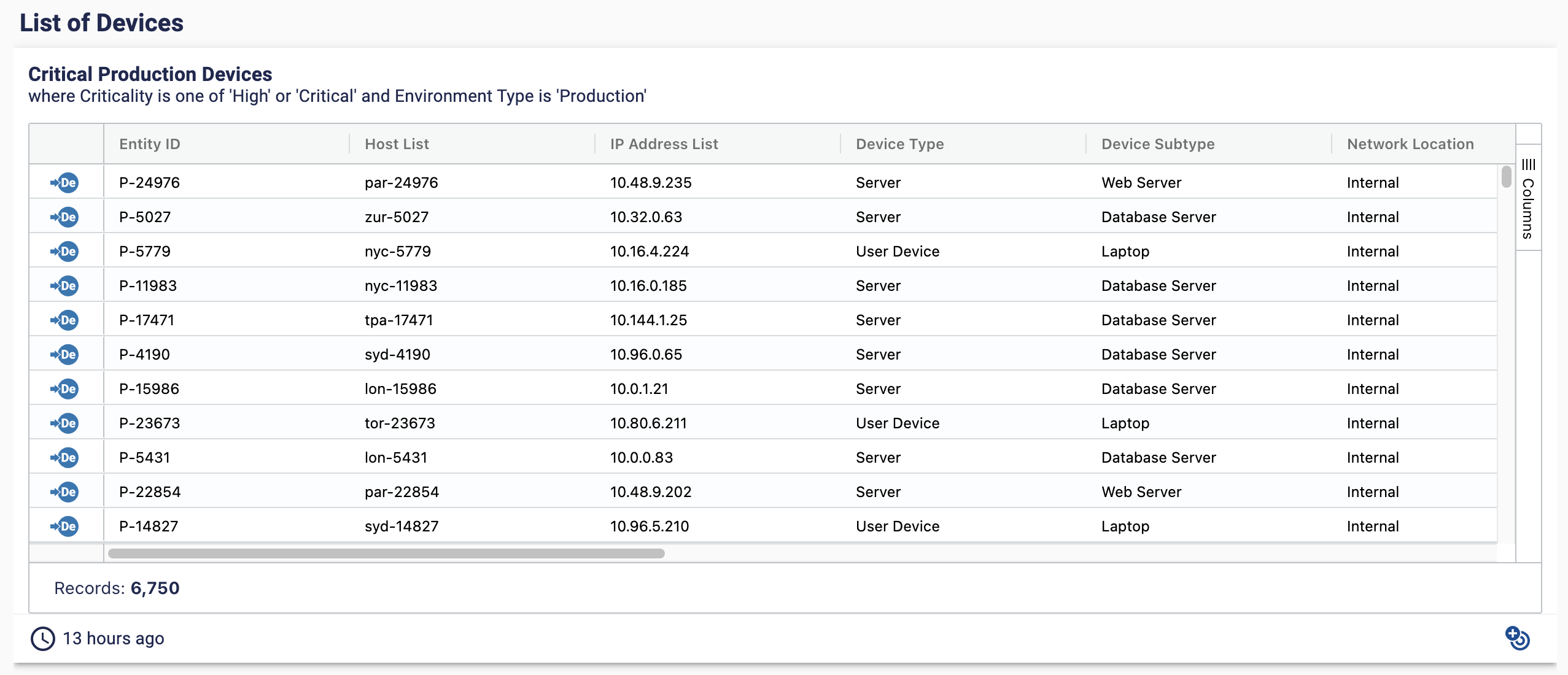This screenshot has width=1568, height=675.
Task: Click Laptop subtype in row P-5779
Action: click(1125, 251)
